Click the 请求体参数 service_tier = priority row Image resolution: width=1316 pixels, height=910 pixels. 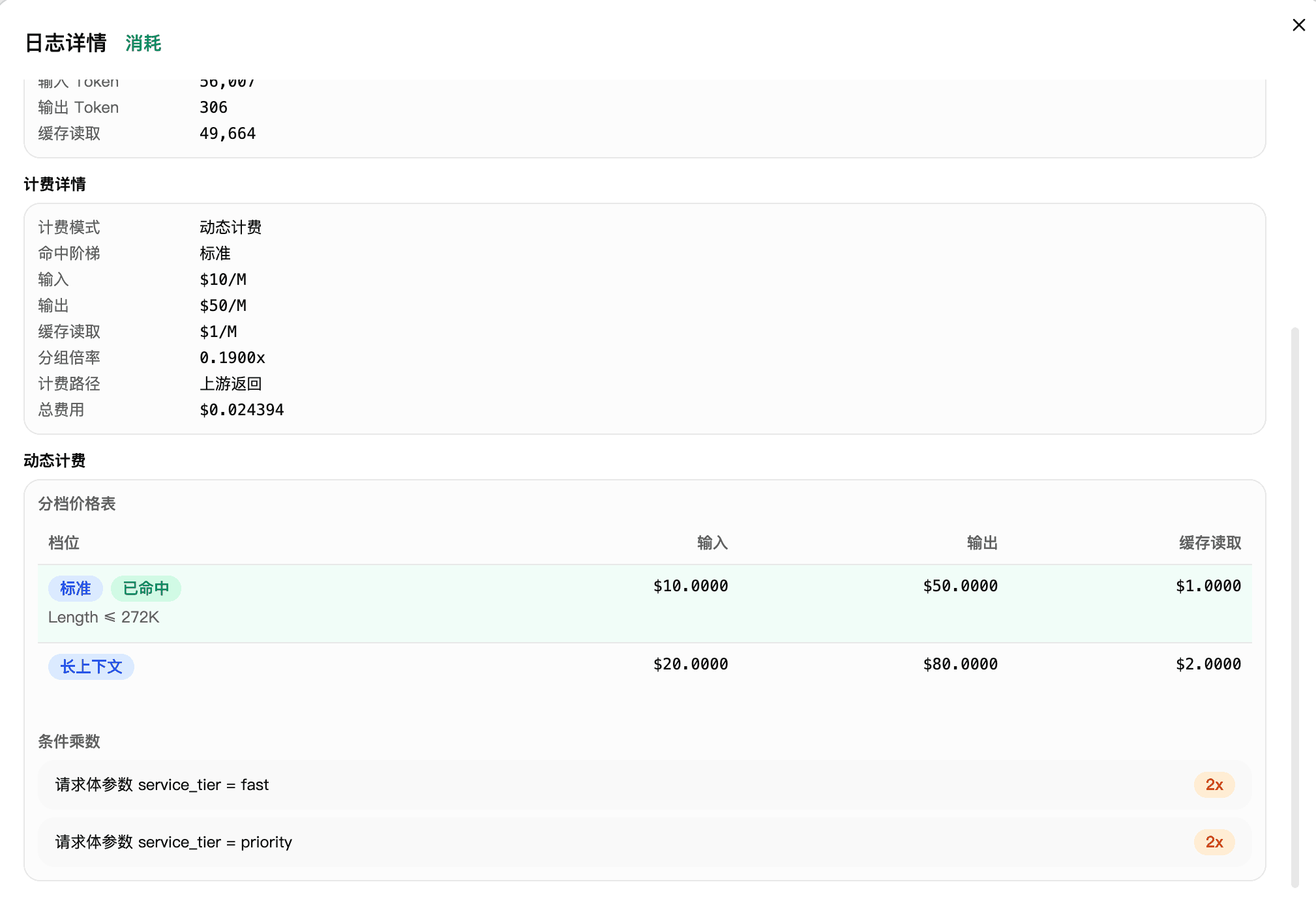644,842
